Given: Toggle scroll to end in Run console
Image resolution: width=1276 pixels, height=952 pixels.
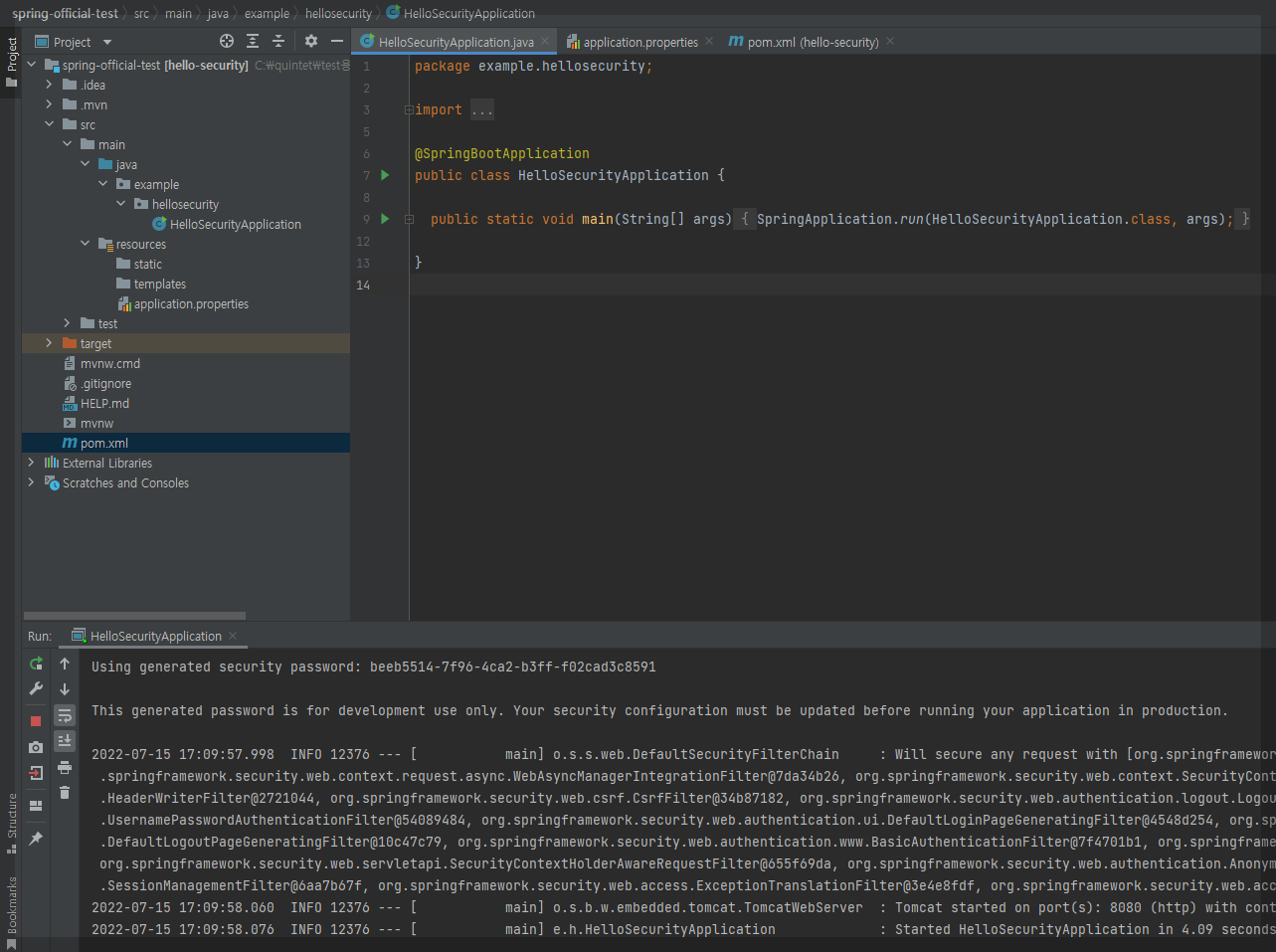Looking at the screenshot, I should 65,740.
